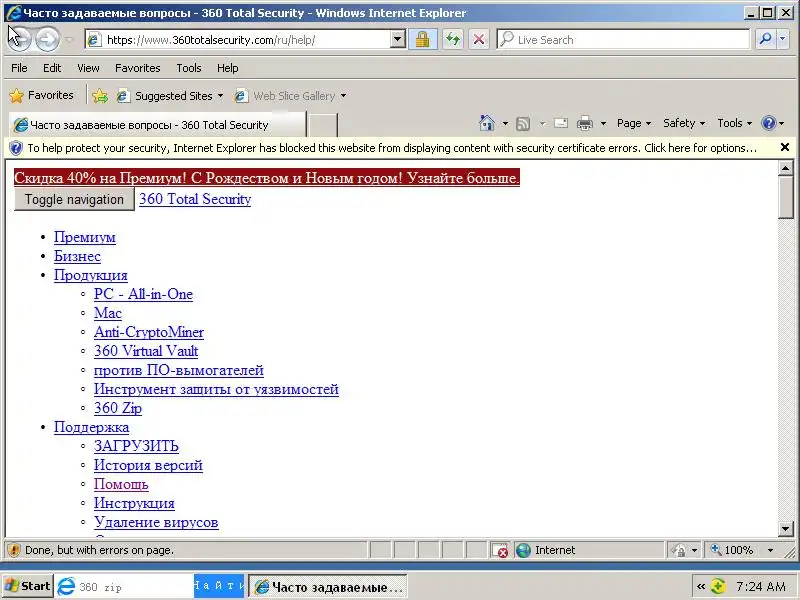
Task: Select the Часто задаваемые вопросы tab
Action: point(157,125)
